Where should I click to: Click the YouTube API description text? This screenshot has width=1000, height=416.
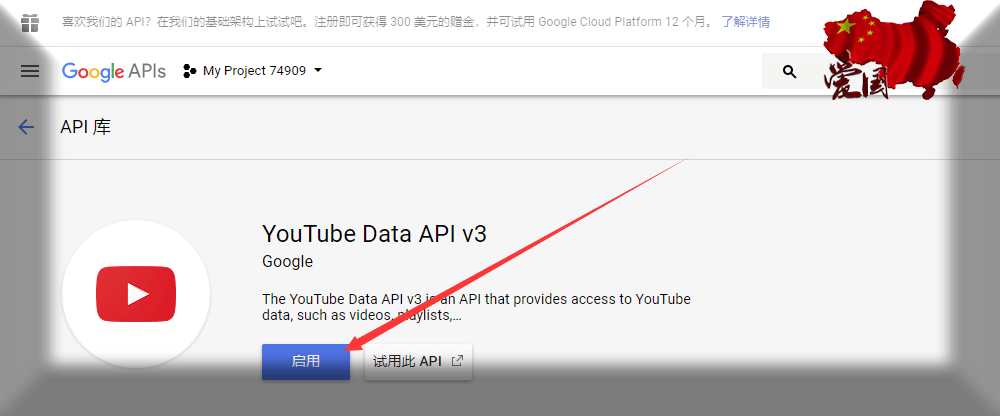tap(475, 307)
